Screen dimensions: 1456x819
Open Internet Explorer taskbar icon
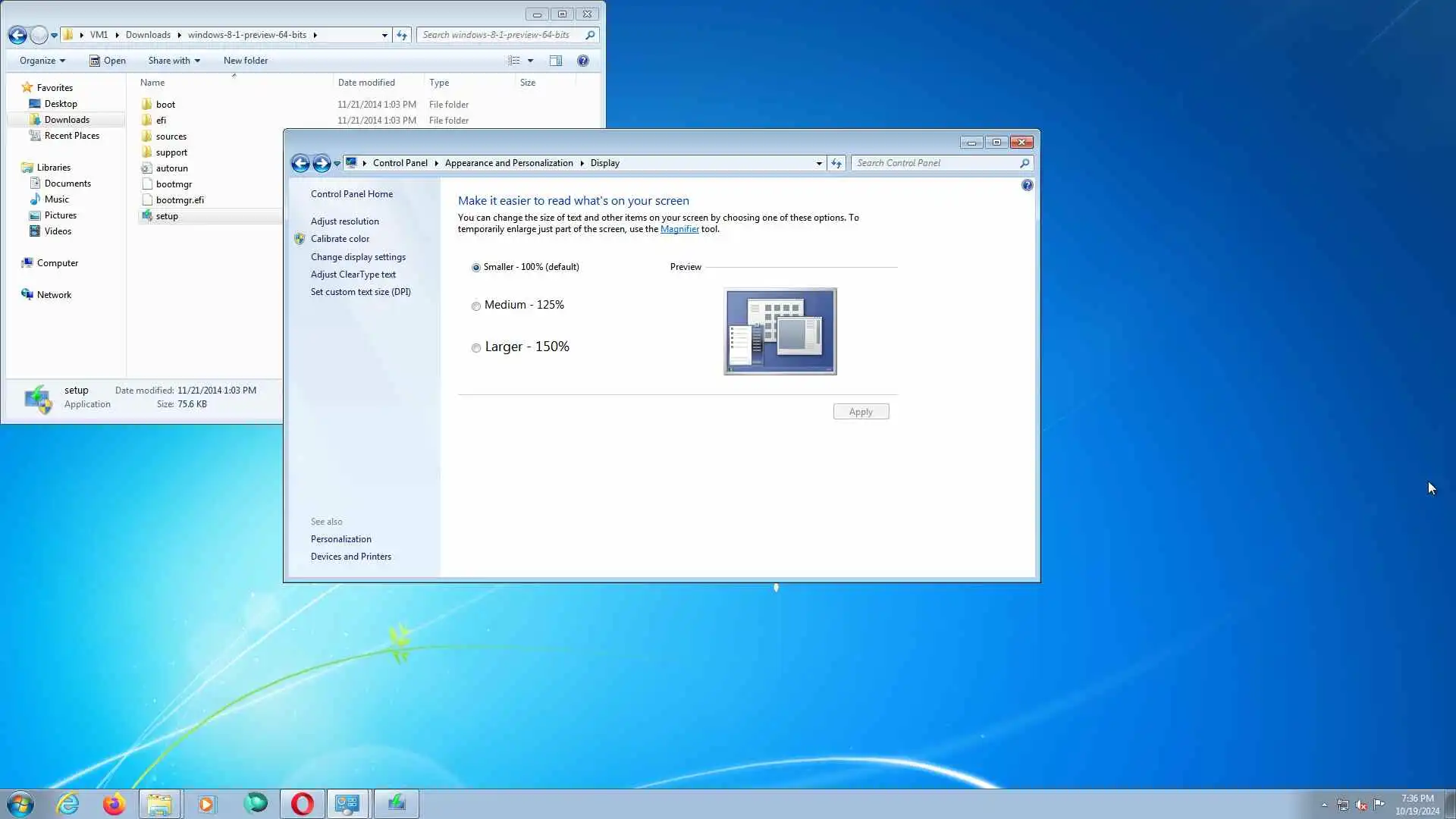coord(68,804)
